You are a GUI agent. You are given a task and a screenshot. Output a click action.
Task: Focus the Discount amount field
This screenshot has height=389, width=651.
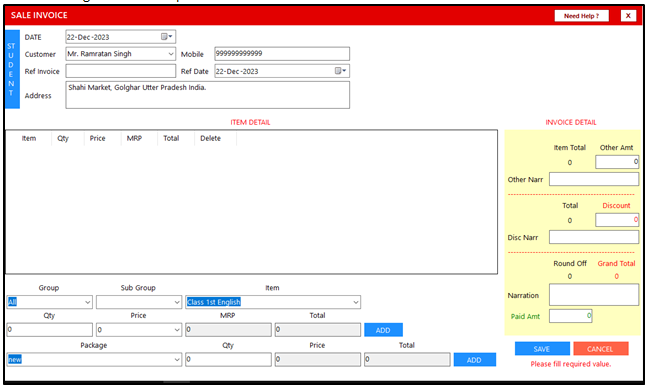pos(617,220)
